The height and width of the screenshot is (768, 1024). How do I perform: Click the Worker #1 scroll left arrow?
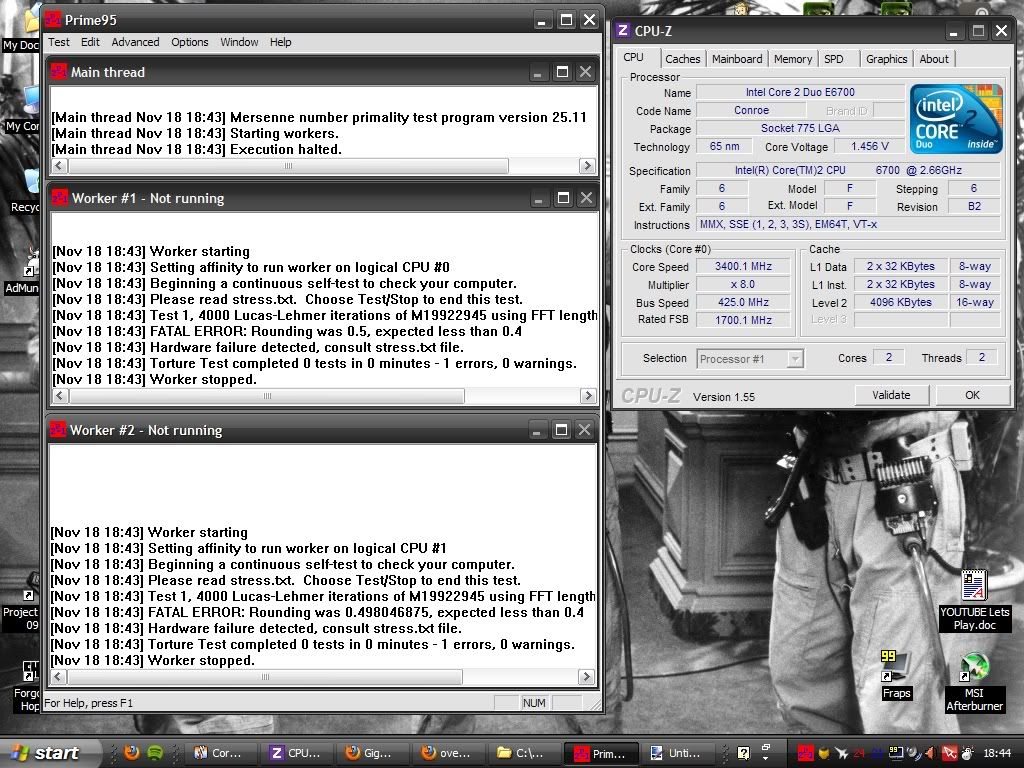60,396
